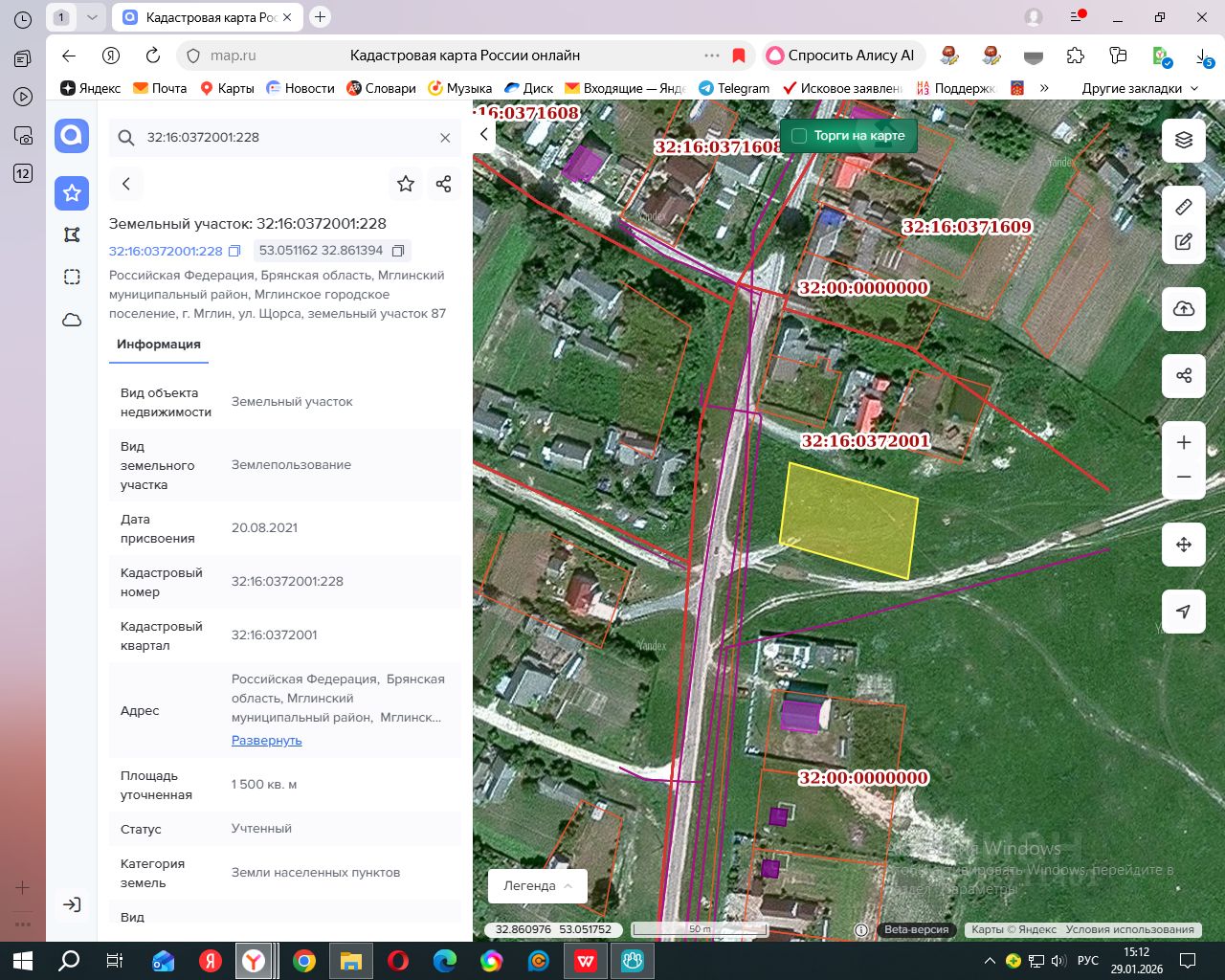Zoom out on the map
Viewport: 1225px width, 980px height.
[x=1184, y=477]
